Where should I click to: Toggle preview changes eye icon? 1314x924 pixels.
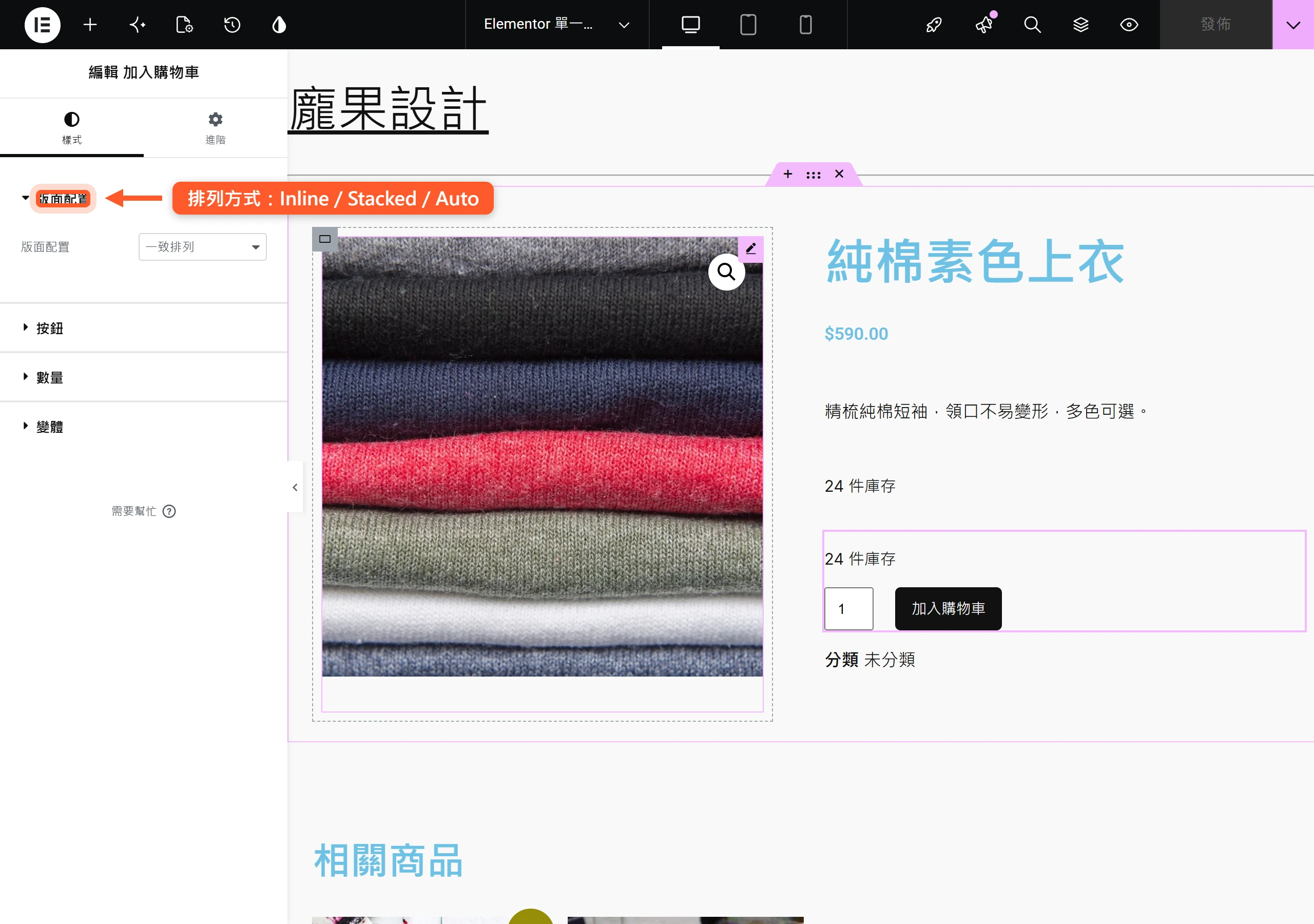pos(1129,25)
